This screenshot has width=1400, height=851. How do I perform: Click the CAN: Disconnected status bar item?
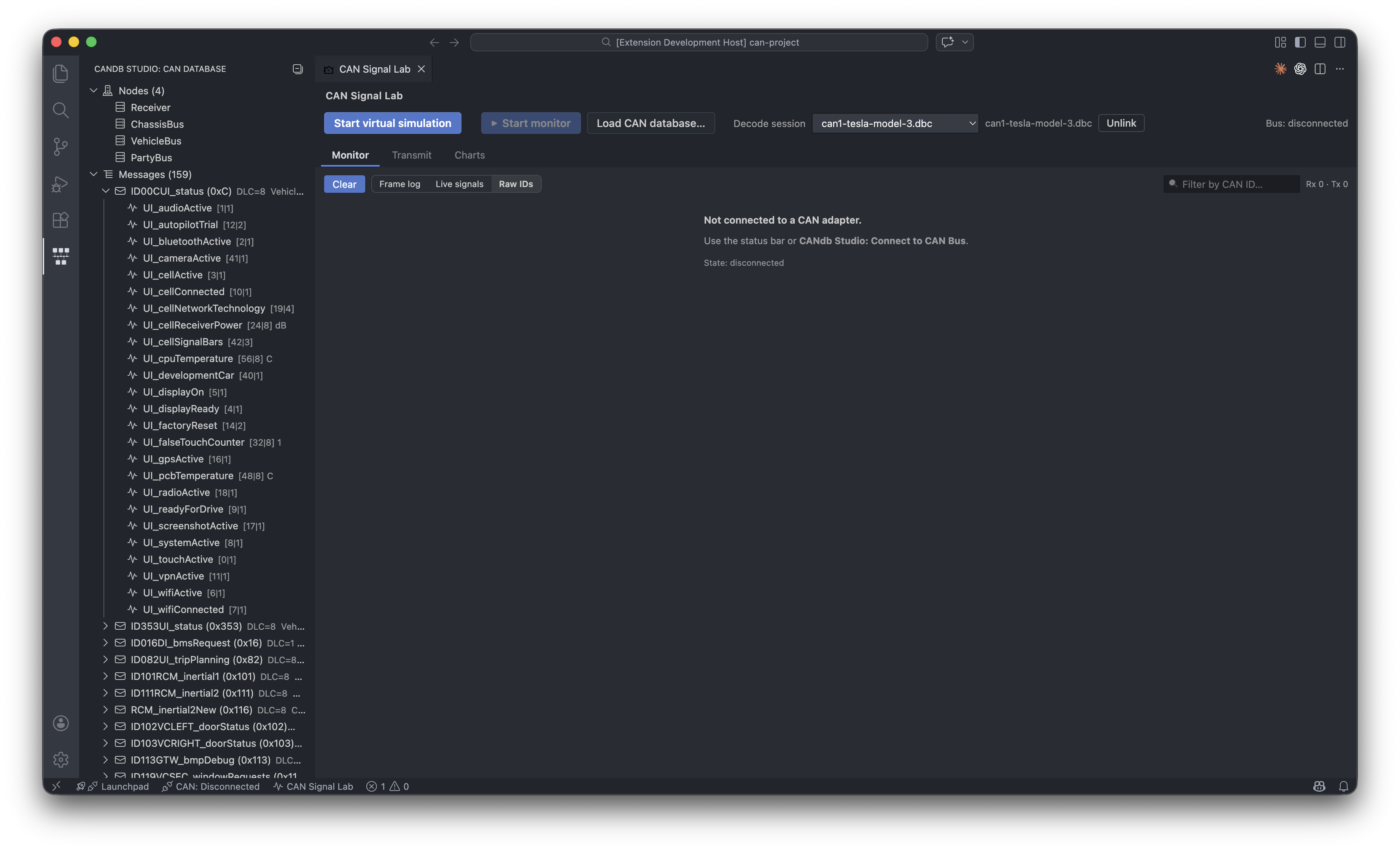tap(211, 786)
